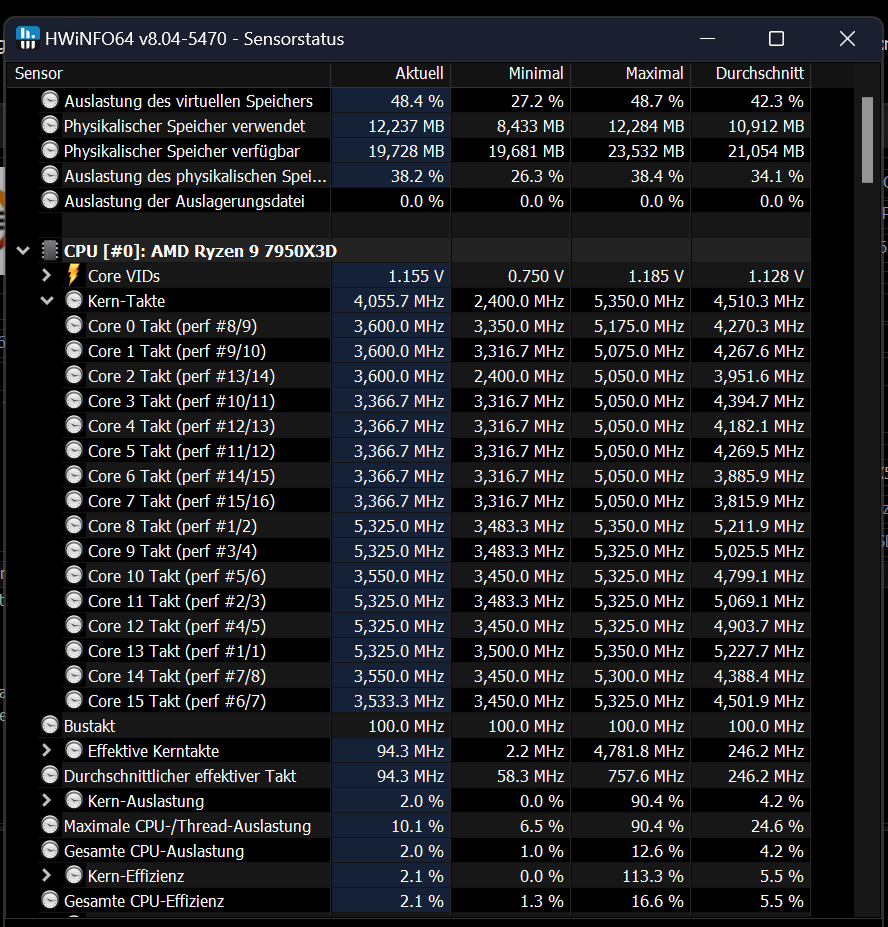Click the 16.6 % Gesamte CPU-Effizienz maximum
Viewport: 888px width, 927px height.
pos(657,901)
